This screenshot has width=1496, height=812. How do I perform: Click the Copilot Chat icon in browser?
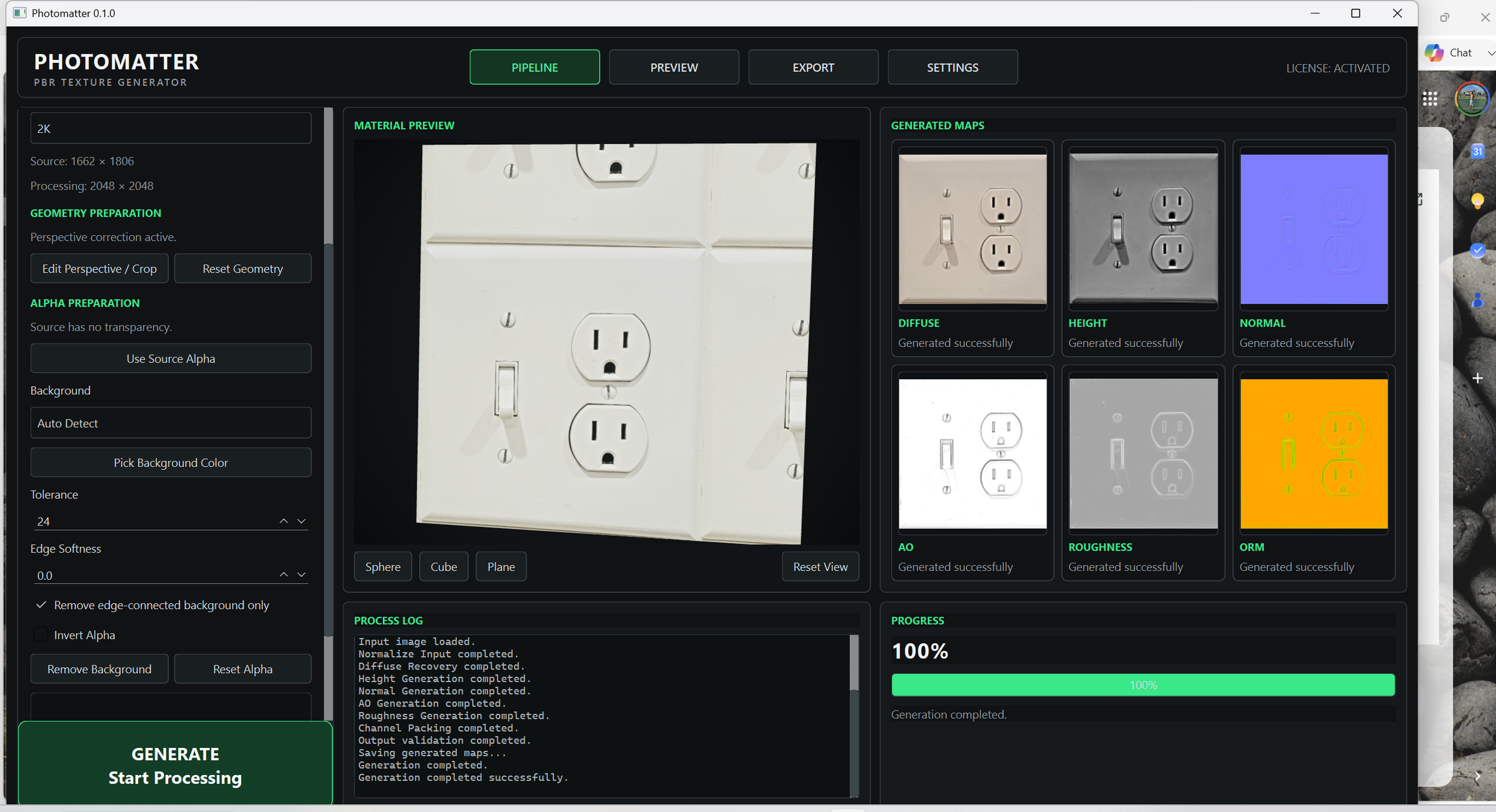pos(1434,53)
